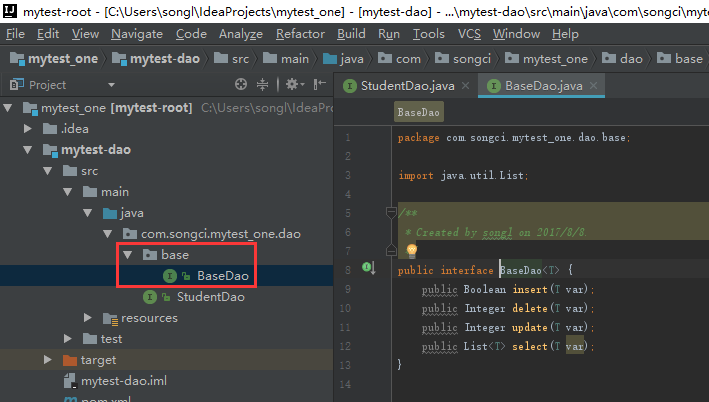Click the select method name on line 12
This screenshot has width=709, height=402.
[530, 346]
